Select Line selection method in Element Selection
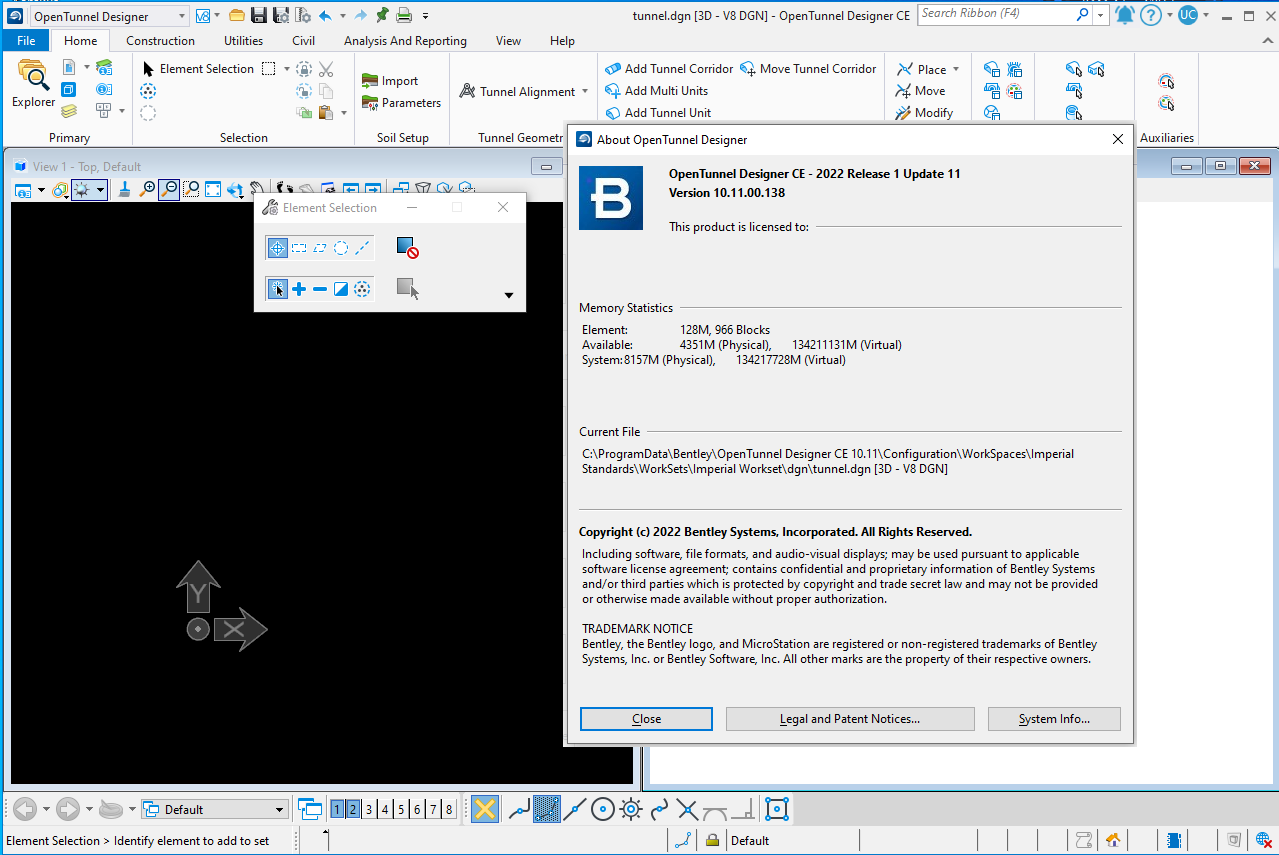Screen dimensions: 1279x855 tap(362, 248)
